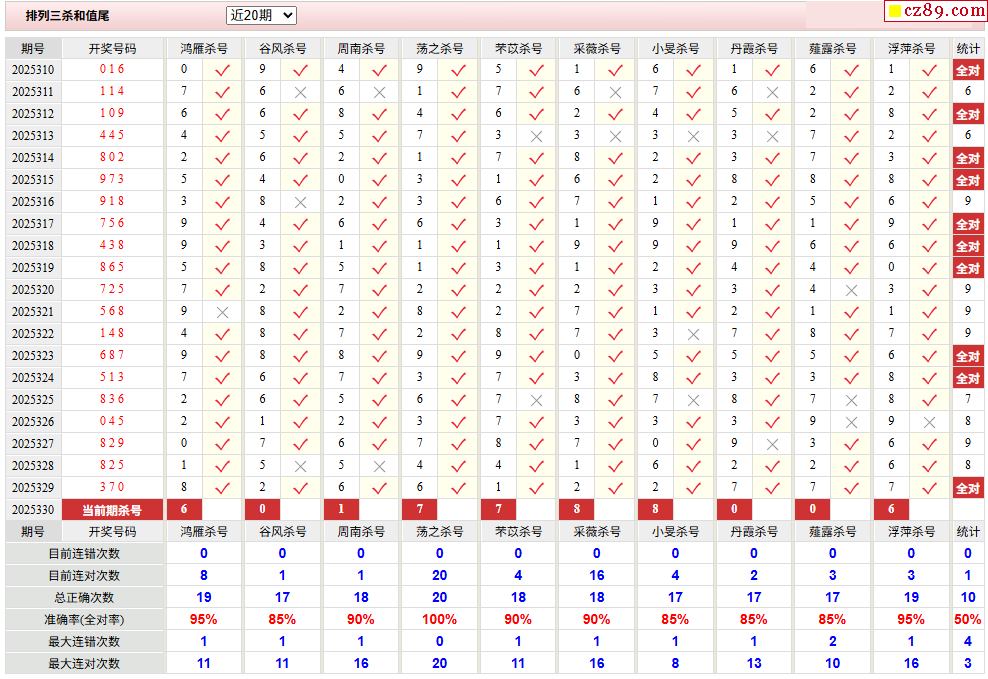The height and width of the screenshot is (679, 988).
Task: Click the gray cross in row 2025321 鸿雁杀号
Action: coord(222,312)
